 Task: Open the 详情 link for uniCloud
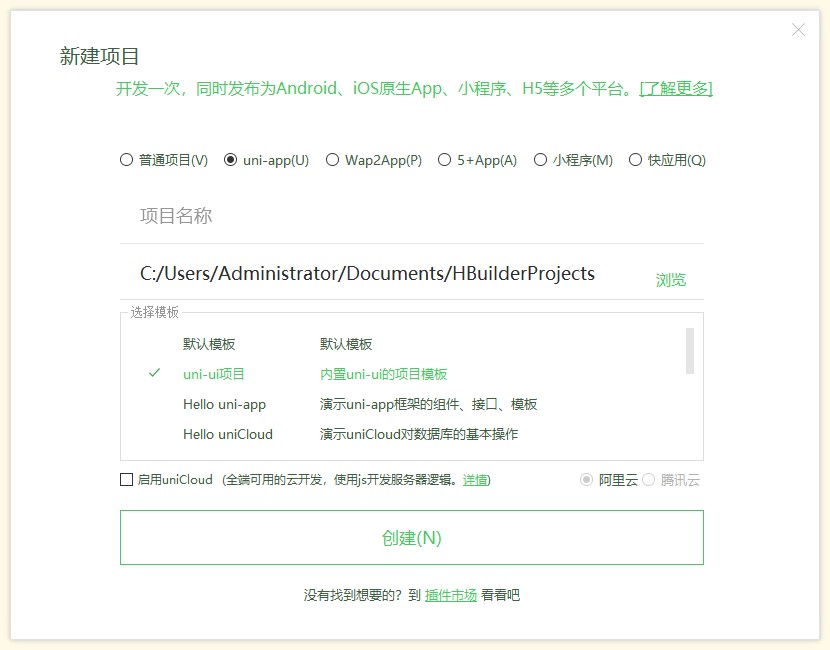[x=475, y=480]
